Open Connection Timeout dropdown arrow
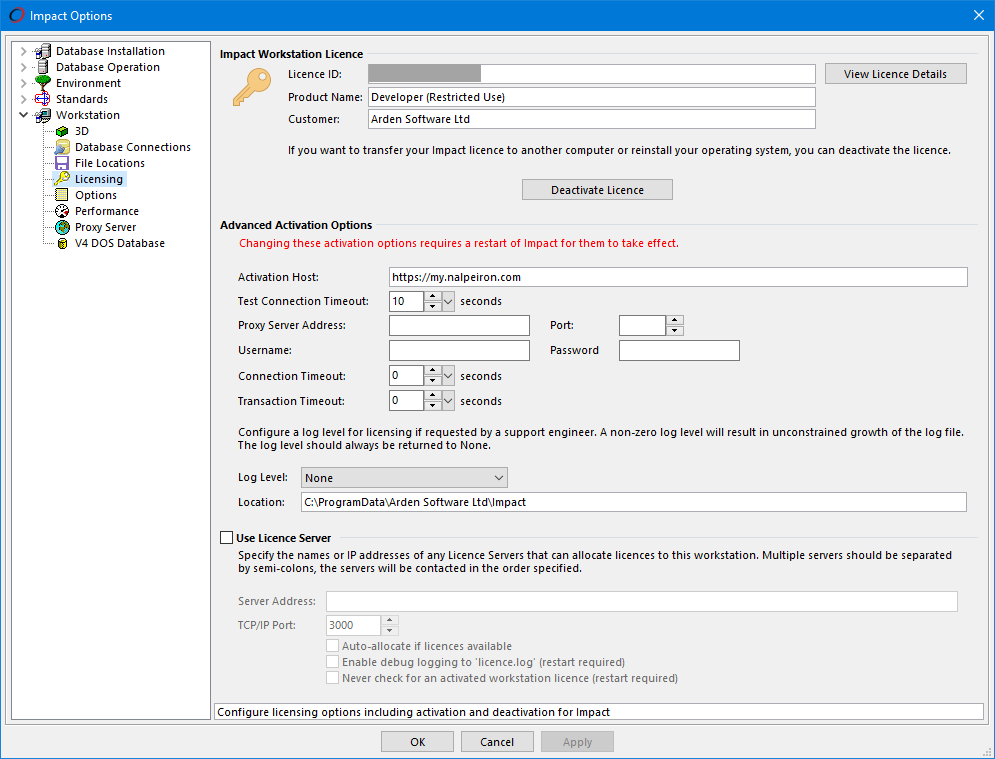 [448, 376]
